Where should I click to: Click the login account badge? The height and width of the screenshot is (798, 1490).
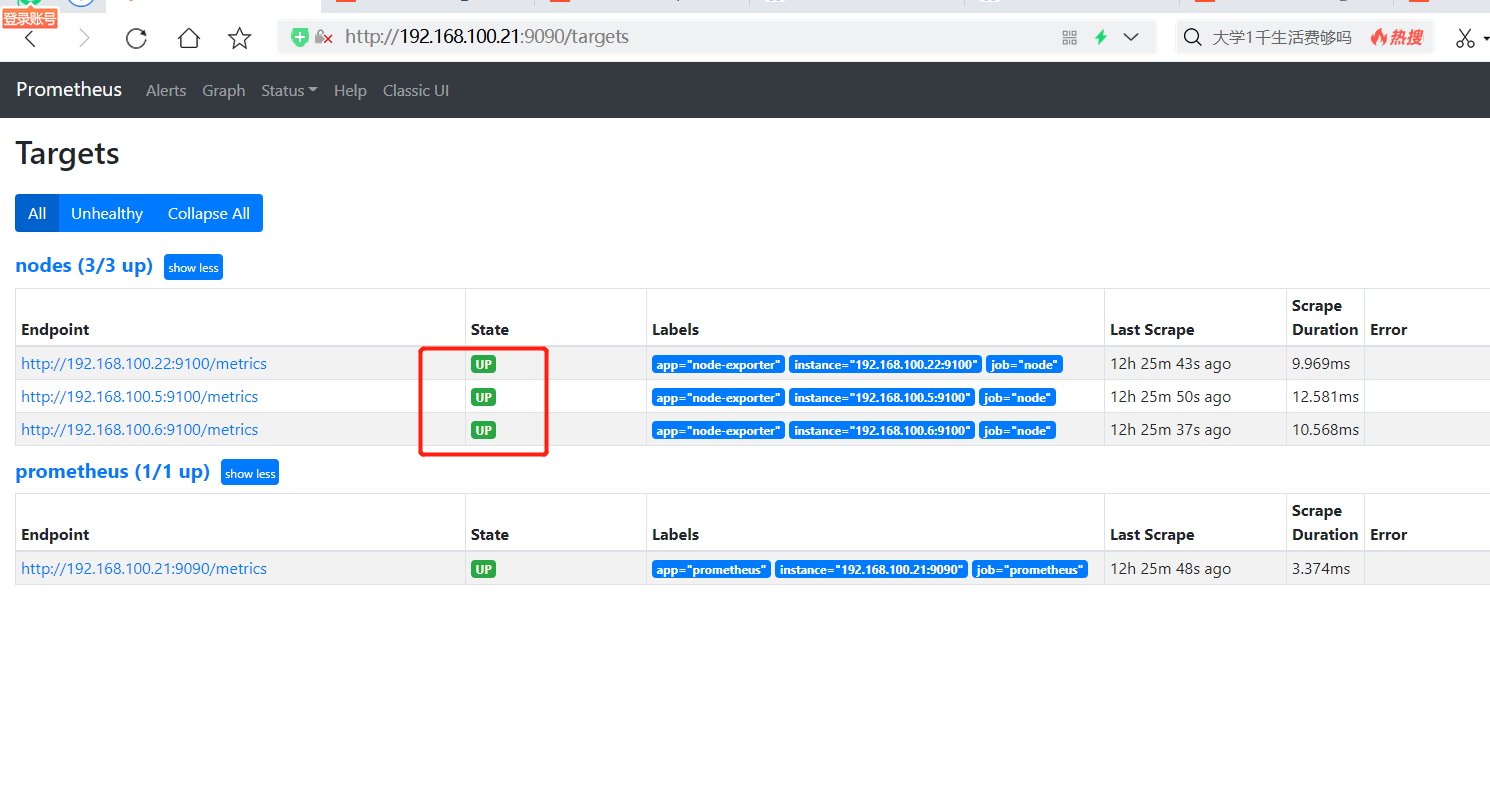click(30, 18)
